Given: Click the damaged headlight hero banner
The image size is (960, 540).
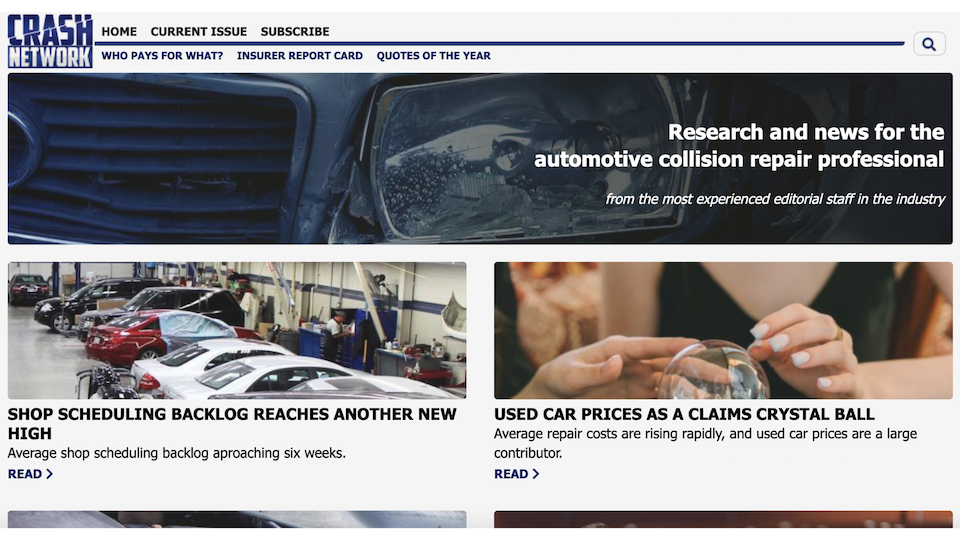Looking at the screenshot, I should coord(480,159).
